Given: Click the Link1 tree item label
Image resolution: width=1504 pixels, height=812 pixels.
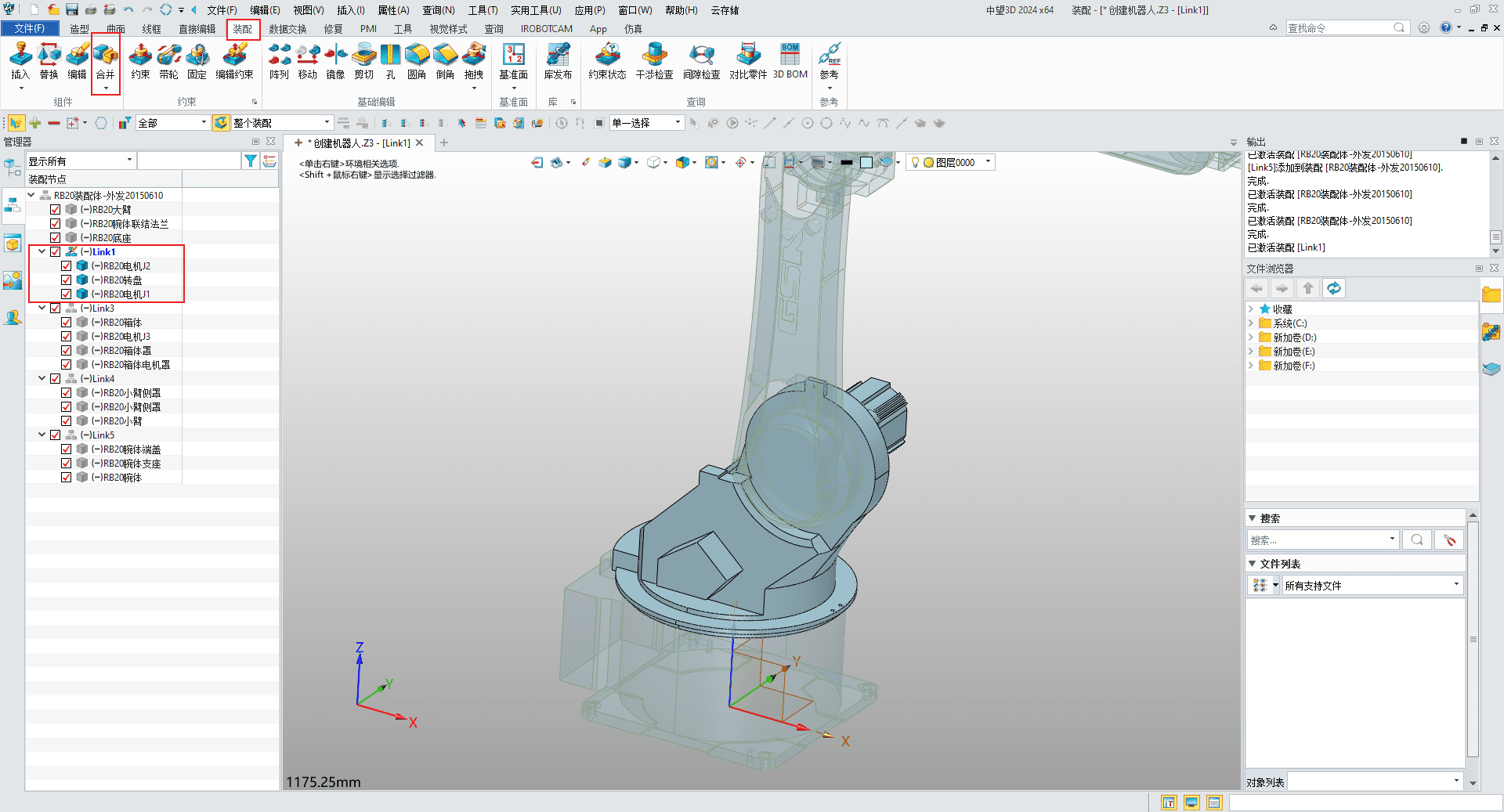Looking at the screenshot, I should point(103,251).
